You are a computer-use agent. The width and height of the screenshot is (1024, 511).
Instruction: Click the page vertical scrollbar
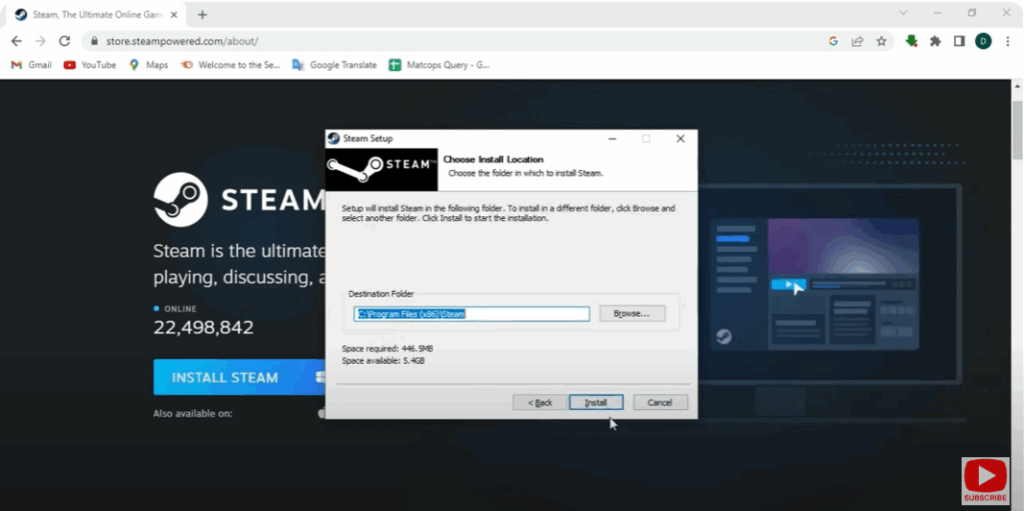click(1017, 131)
